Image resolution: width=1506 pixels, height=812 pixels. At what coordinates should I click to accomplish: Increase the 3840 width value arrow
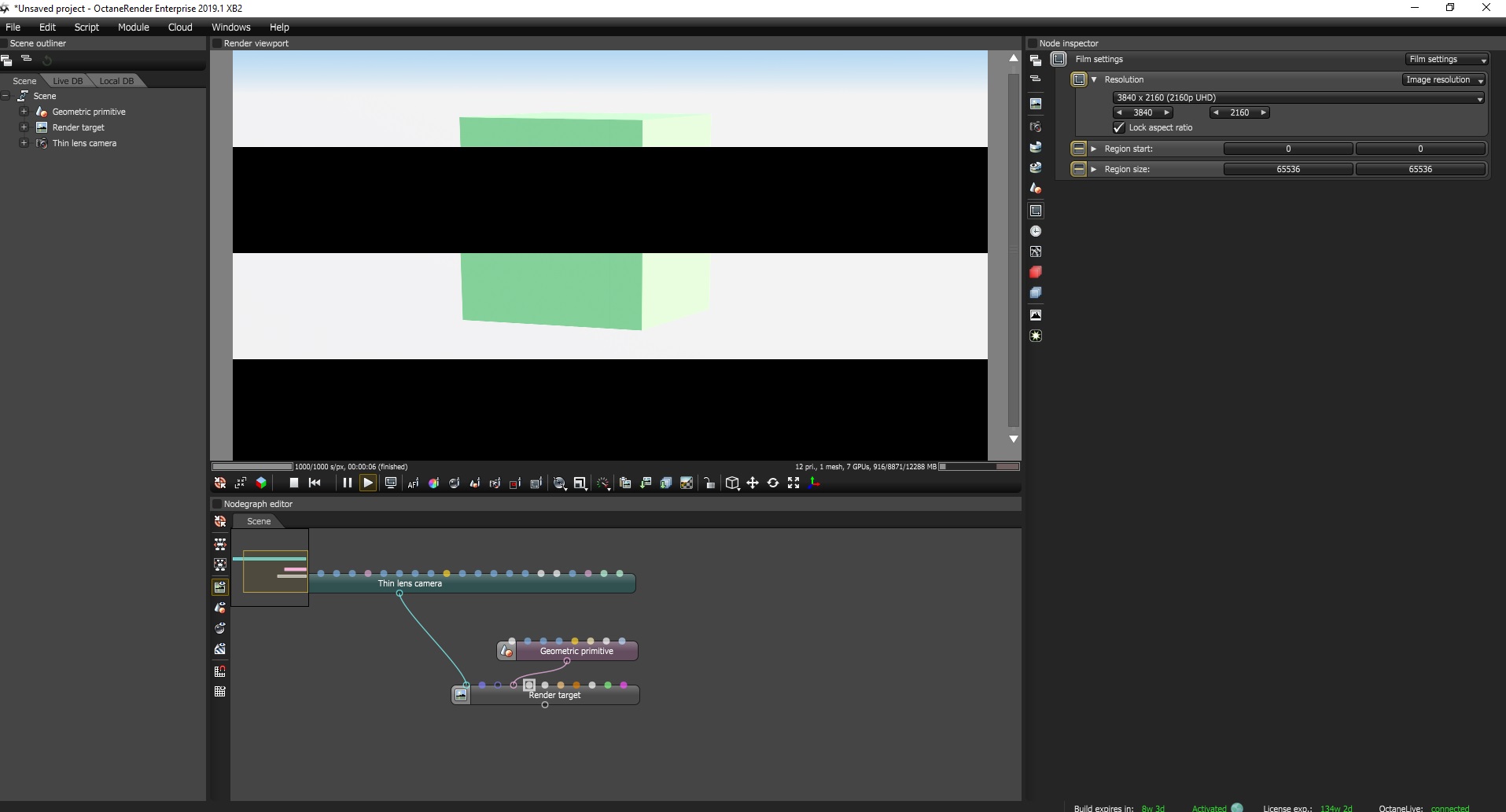(x=1167, y=112)
